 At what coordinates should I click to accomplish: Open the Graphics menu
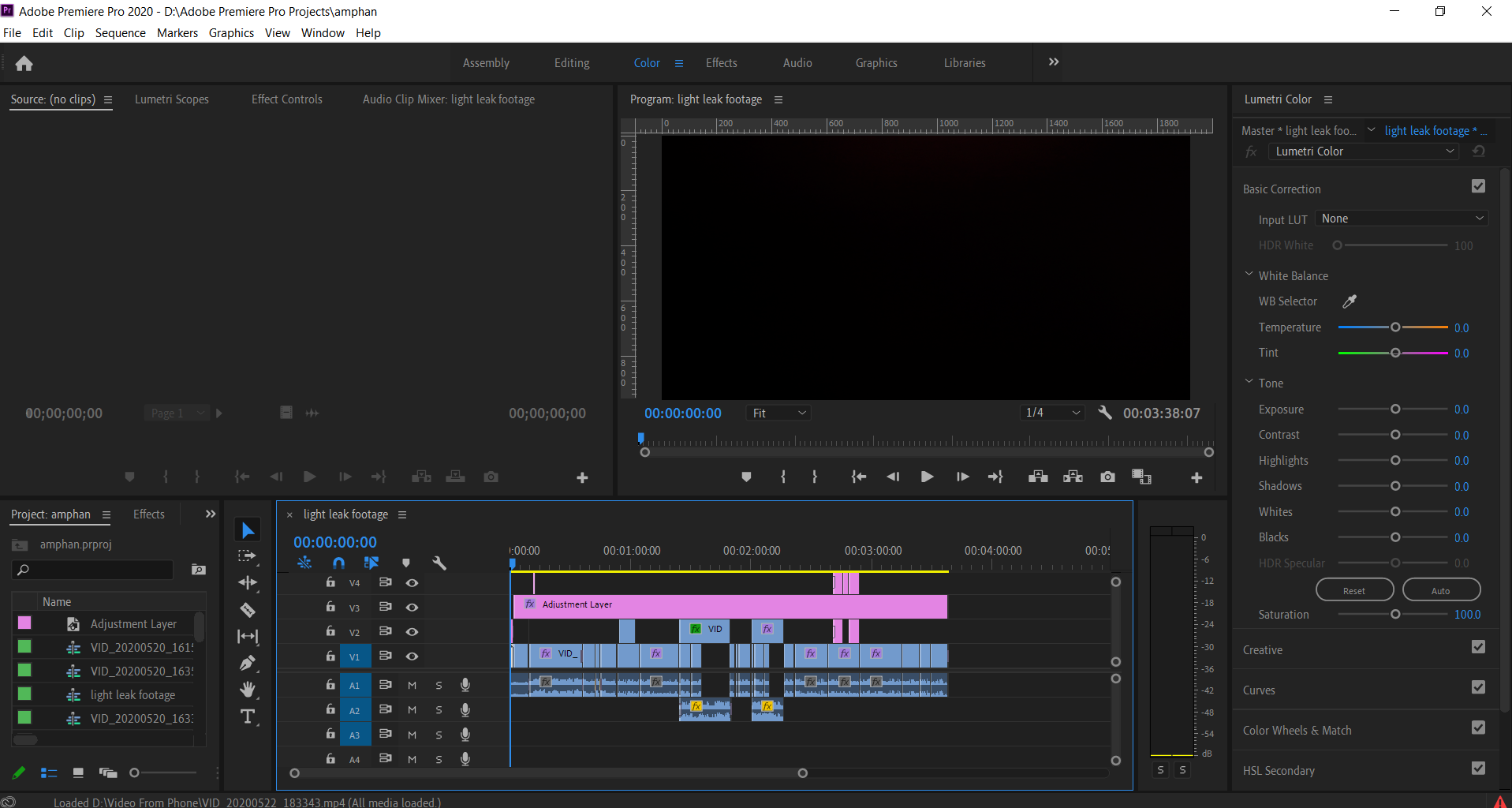click(x=231, y=33)
